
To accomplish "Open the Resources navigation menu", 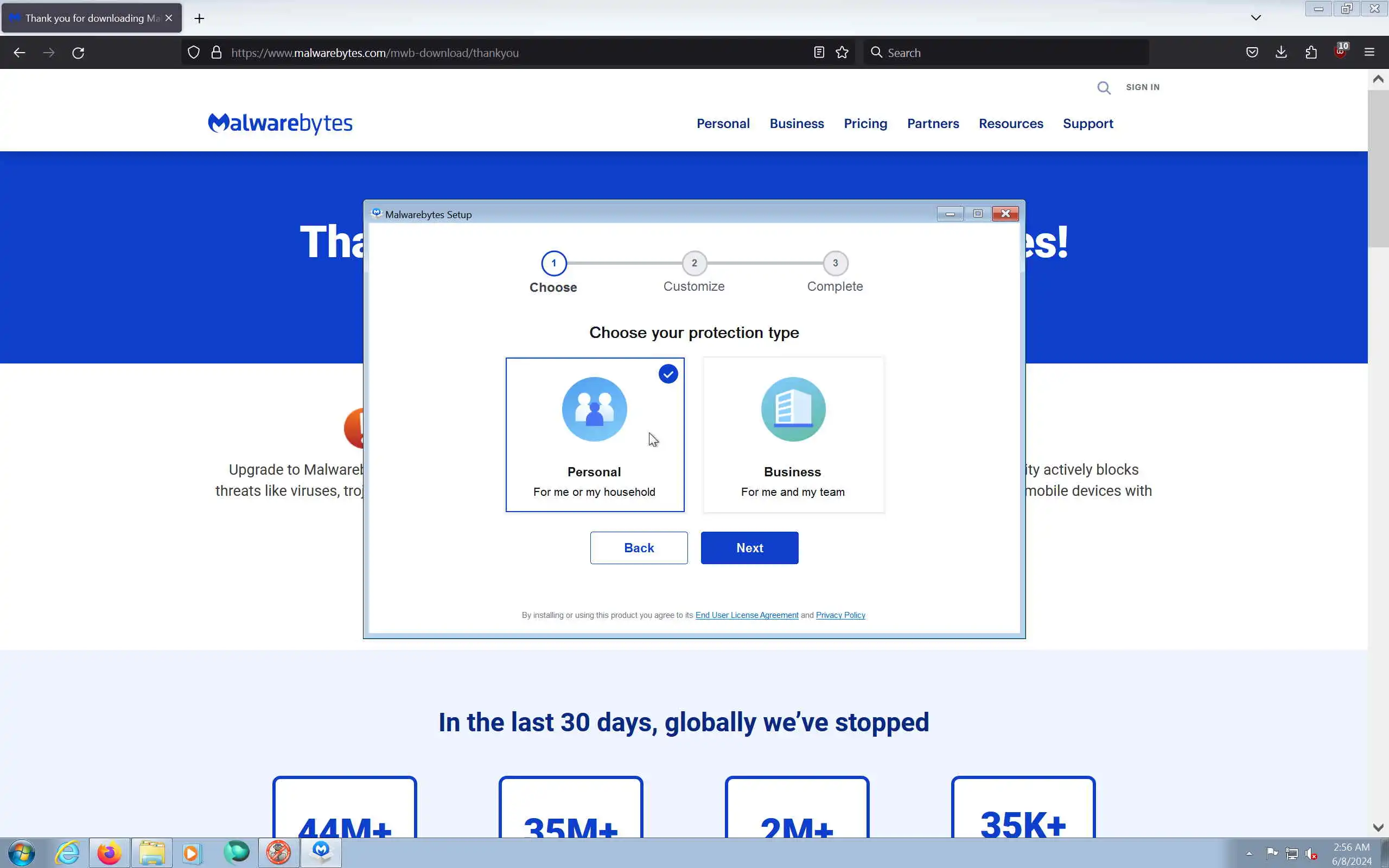I will 1010,124.
